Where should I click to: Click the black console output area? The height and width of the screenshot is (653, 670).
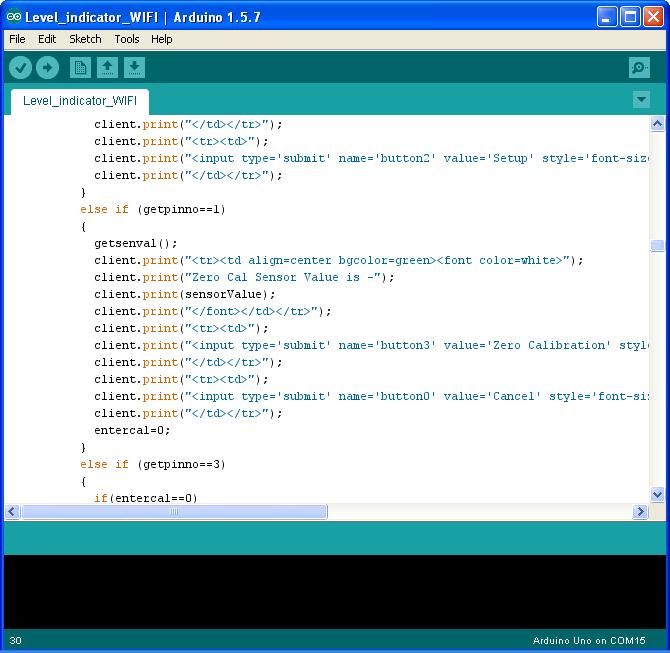coord(335,592)
